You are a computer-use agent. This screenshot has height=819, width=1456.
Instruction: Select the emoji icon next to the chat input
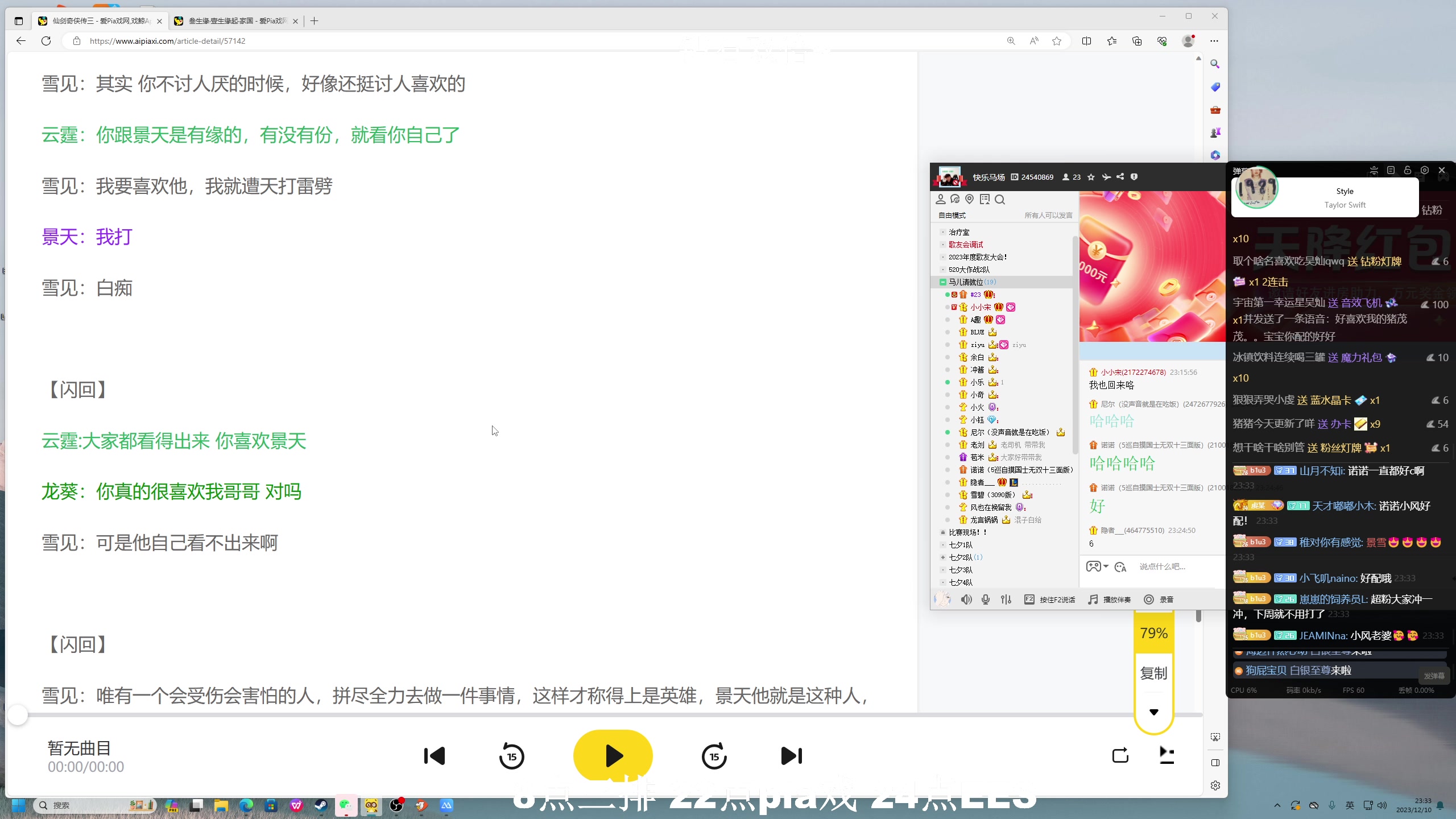pos(1120,567)
